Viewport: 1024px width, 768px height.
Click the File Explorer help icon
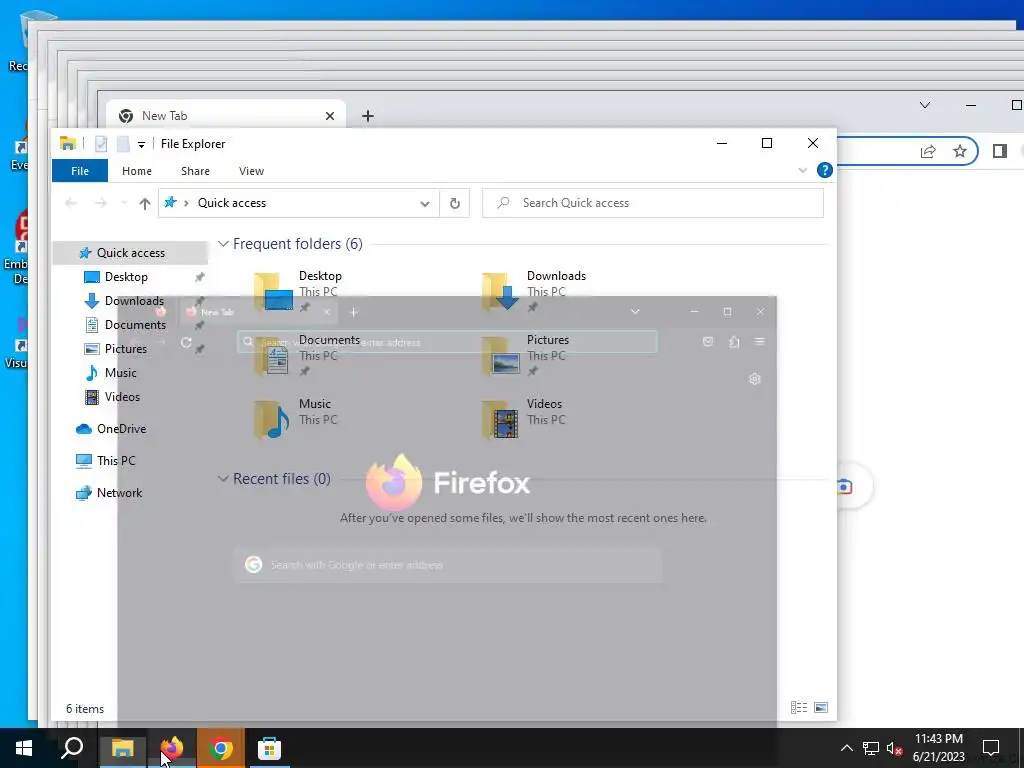coord(825,170)
